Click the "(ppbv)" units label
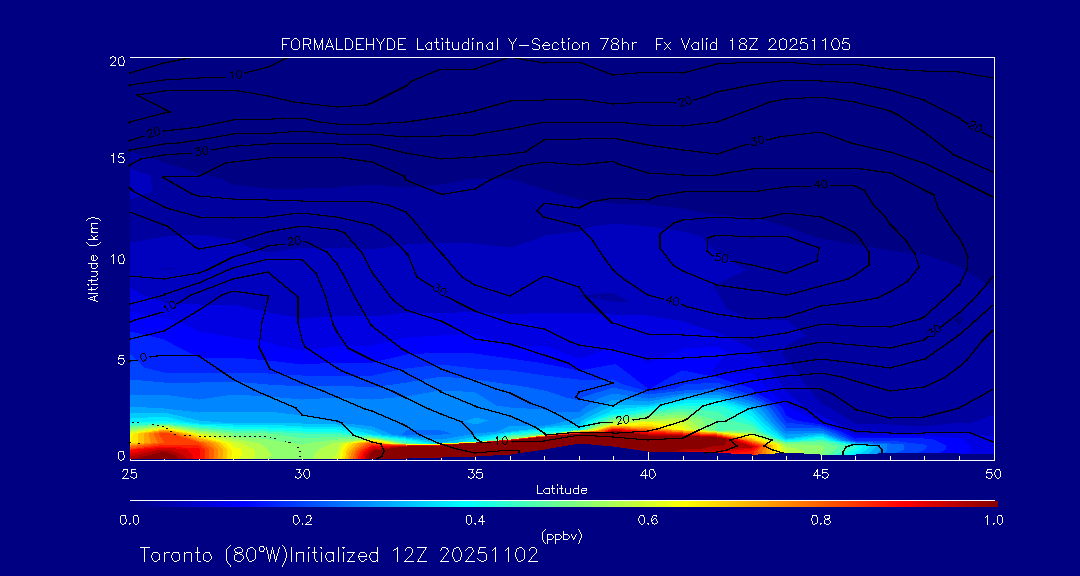1080x576 pixels. (x=561, y=536)
